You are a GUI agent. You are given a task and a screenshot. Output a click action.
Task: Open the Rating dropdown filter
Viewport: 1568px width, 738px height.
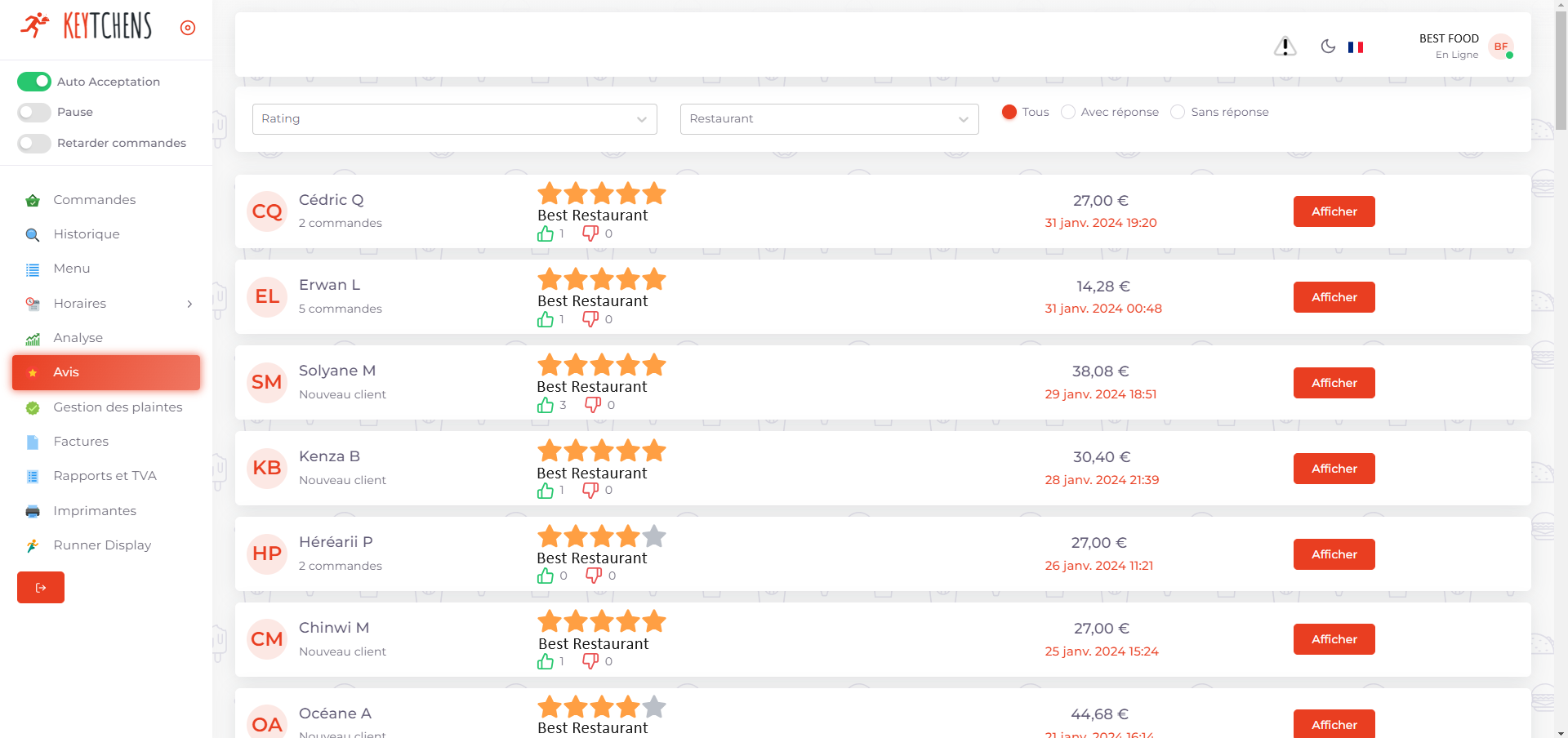[454, 119]
